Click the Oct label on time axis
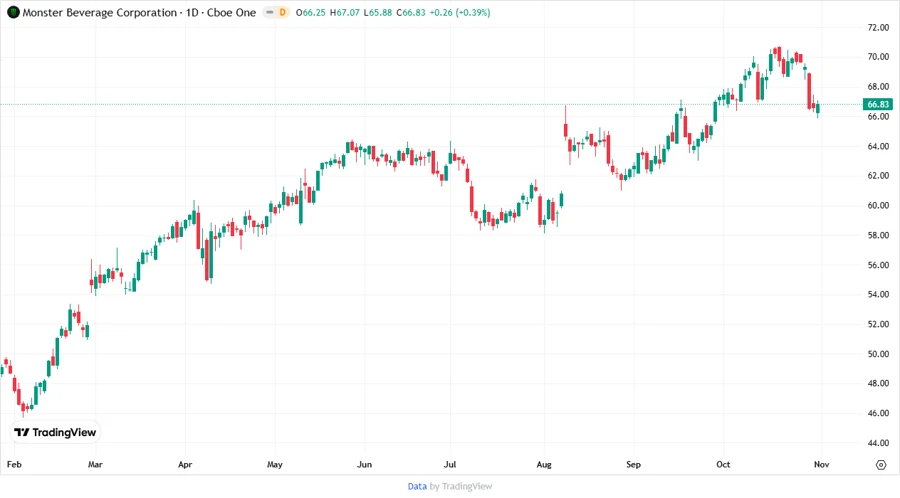Screen dimensions: 900x498 tap(723, 464)
